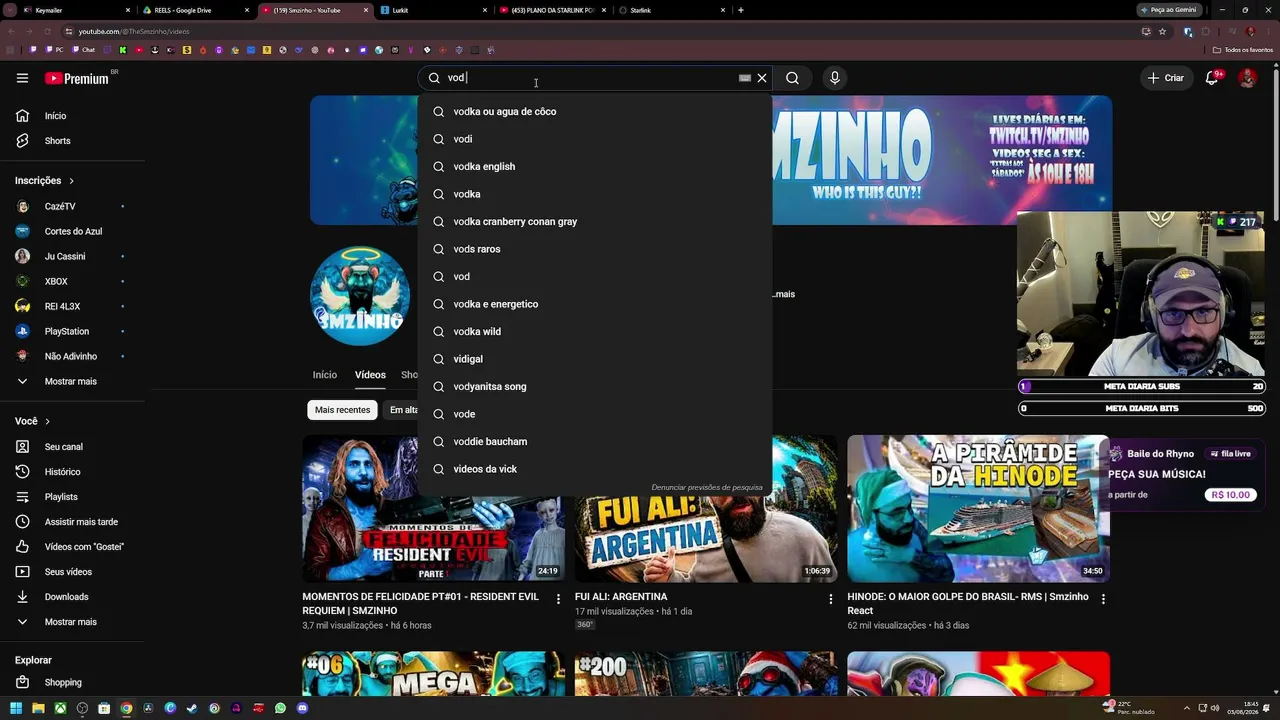Open Playlists in the sidebar
Viewport: 1280px width, 720px height.
(72, 497)
